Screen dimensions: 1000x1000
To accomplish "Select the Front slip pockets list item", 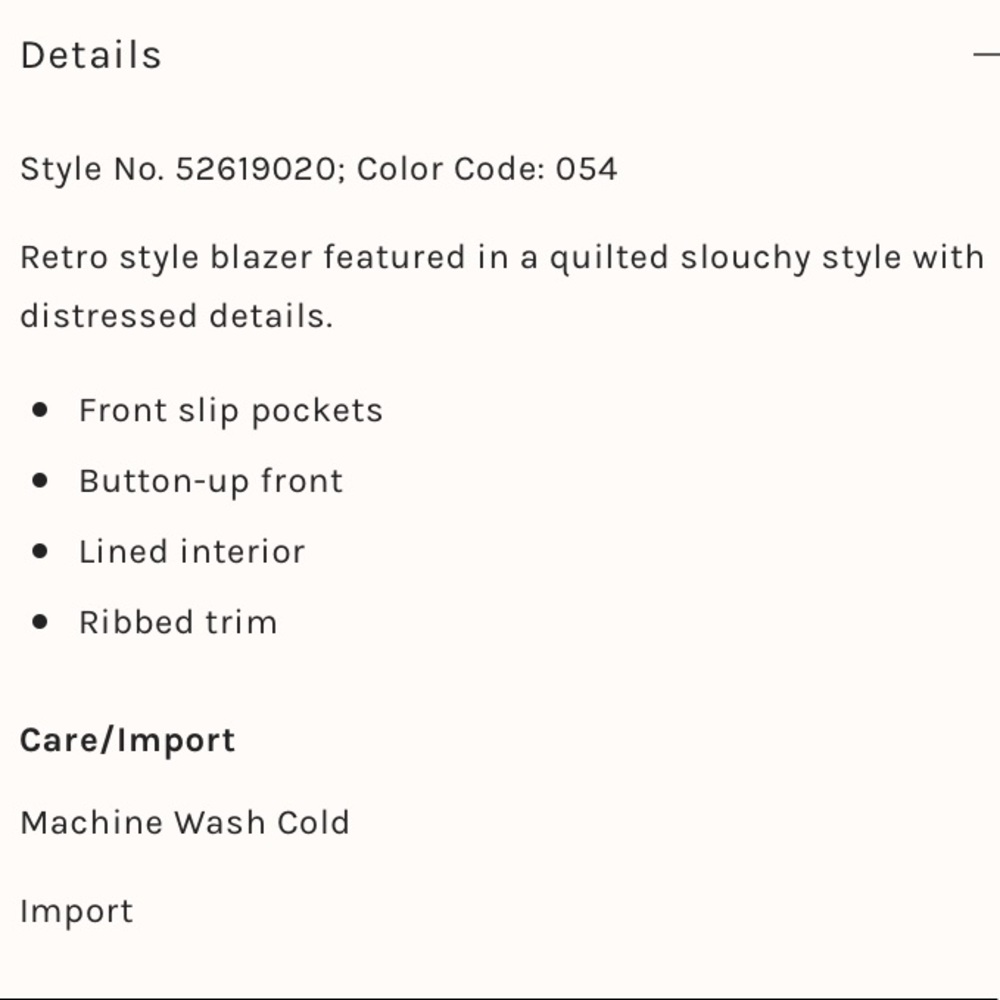I will click(231, 410).
